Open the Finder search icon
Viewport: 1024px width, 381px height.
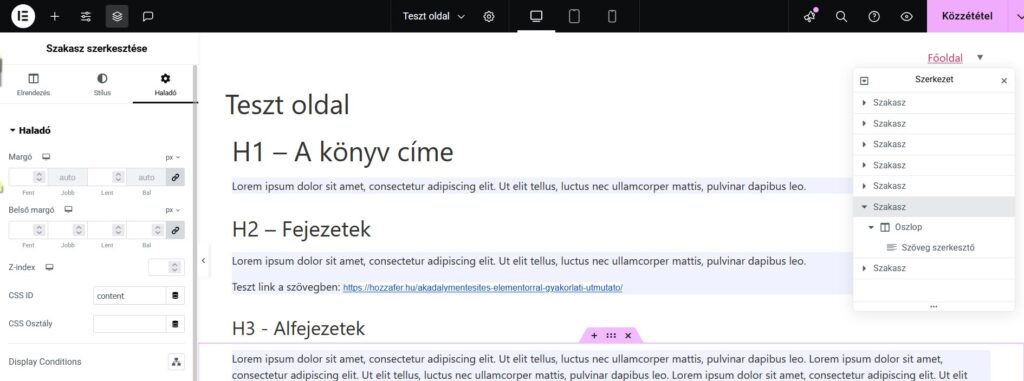(x=842, y=16)
